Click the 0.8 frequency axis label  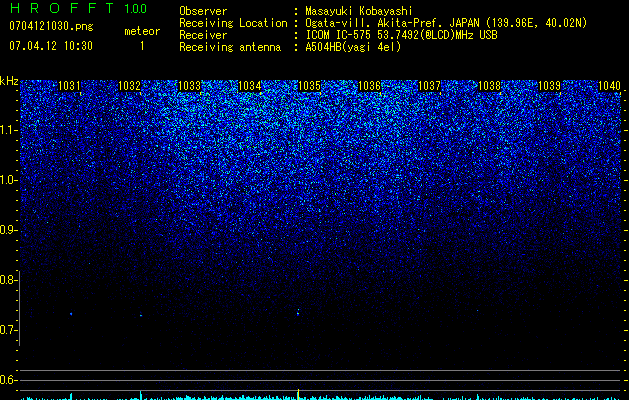[9, 280]
